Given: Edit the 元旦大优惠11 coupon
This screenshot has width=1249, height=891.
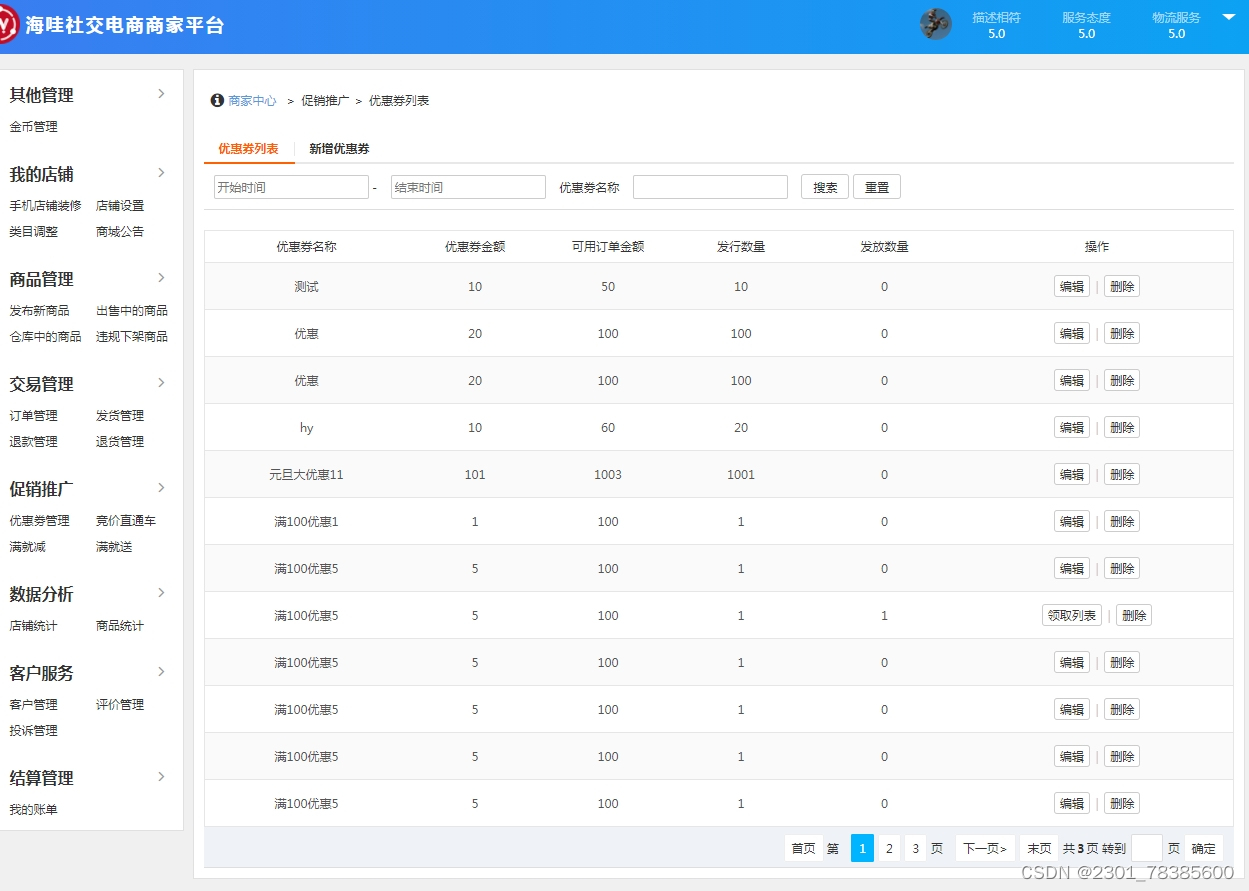Looking at the screenshot, I should (1072, 475).
